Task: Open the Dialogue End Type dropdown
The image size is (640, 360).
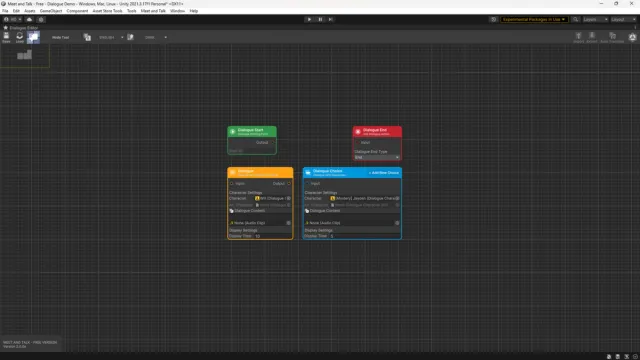Action: [x=377, y=157]
